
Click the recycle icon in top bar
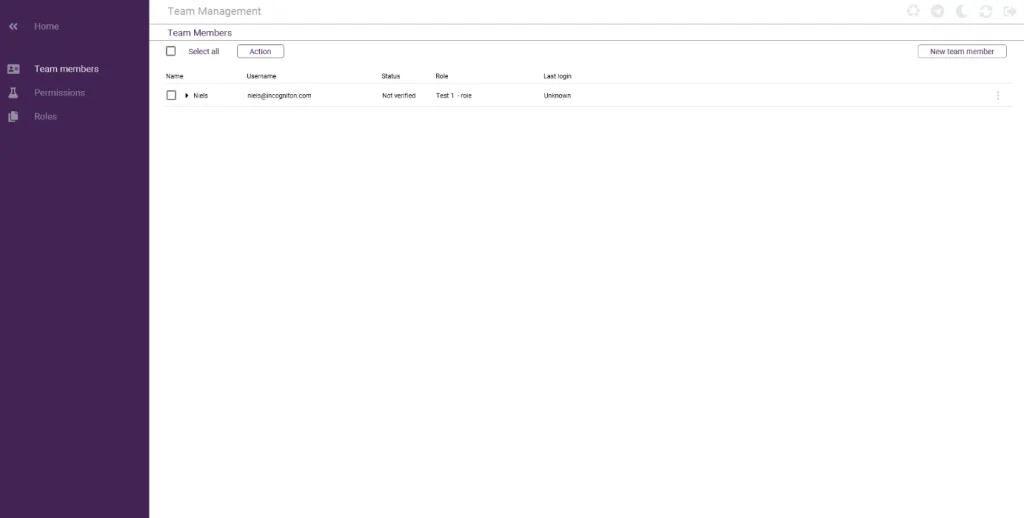click(913, 11)
